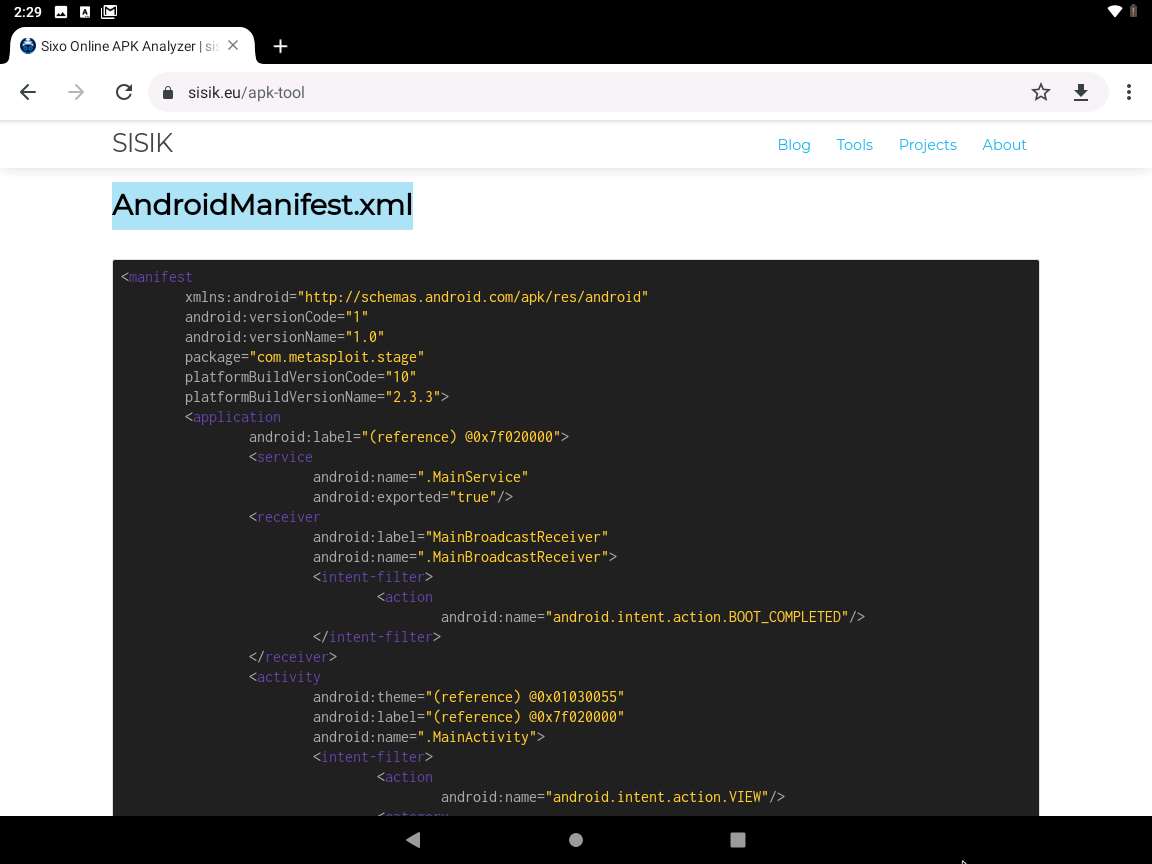Open recent apps with the square button

pos(738,840)
